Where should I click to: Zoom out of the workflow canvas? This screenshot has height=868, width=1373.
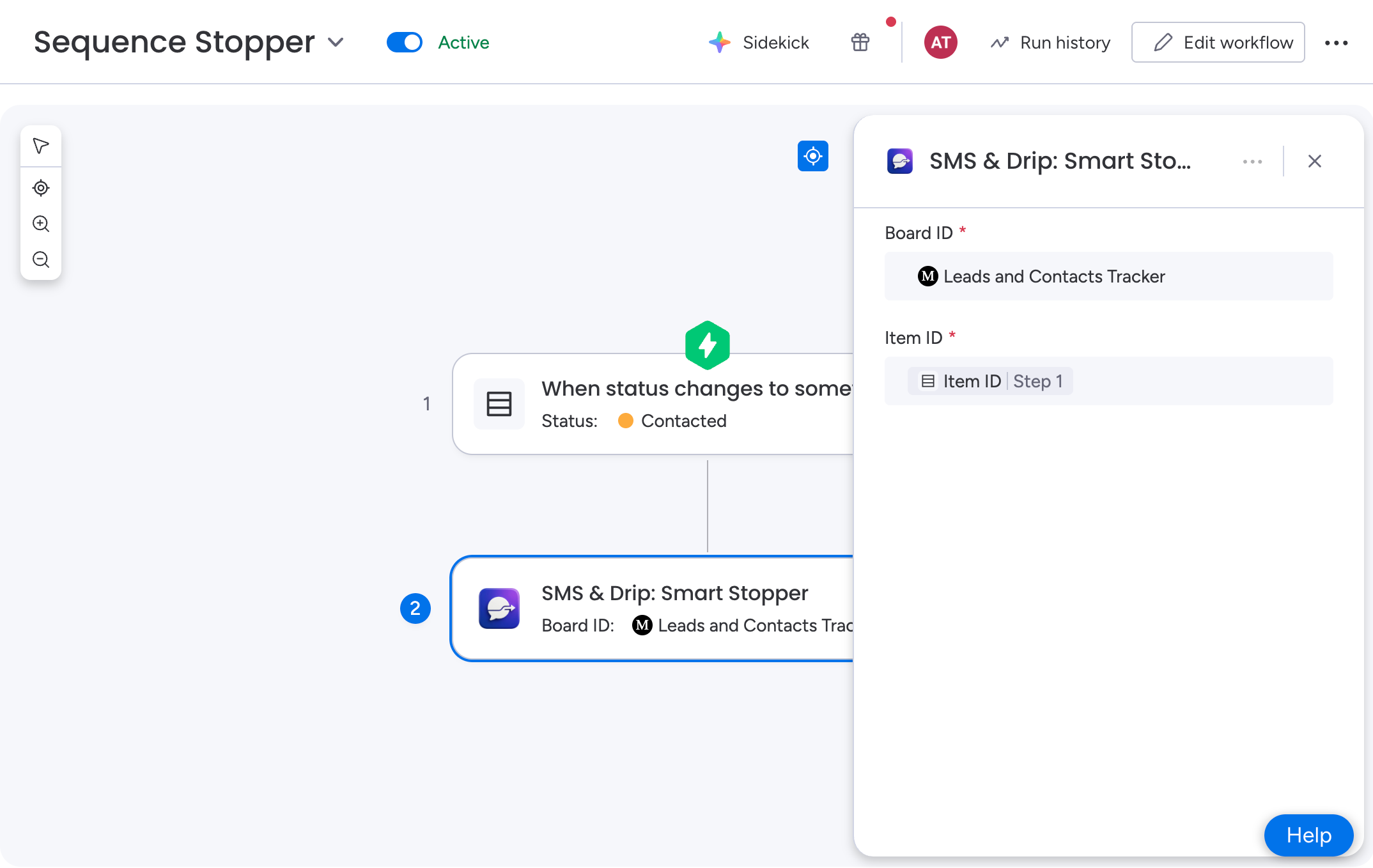coord(40,260)
